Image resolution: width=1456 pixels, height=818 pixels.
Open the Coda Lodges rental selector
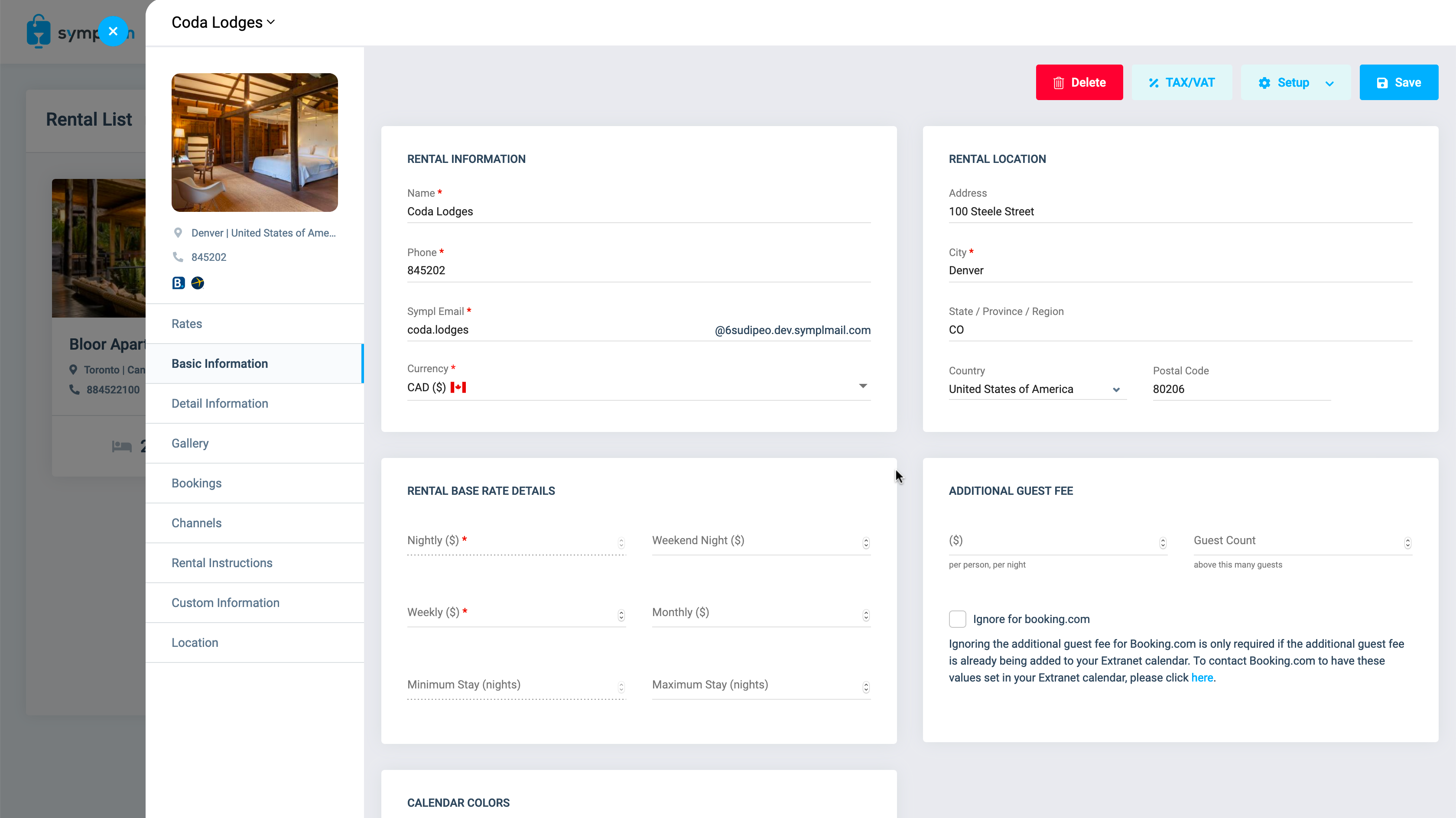(x=223, y=23)
